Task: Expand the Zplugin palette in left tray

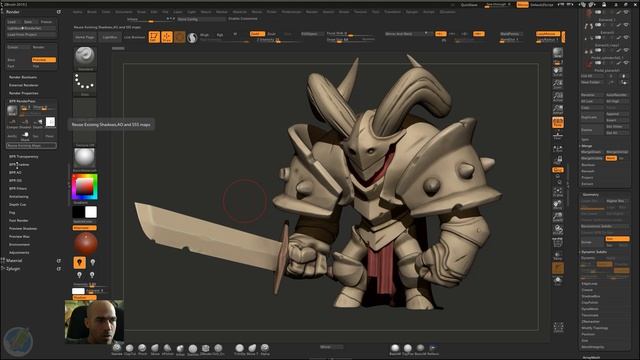Action: pyautogui.click(x=13, y=269)
